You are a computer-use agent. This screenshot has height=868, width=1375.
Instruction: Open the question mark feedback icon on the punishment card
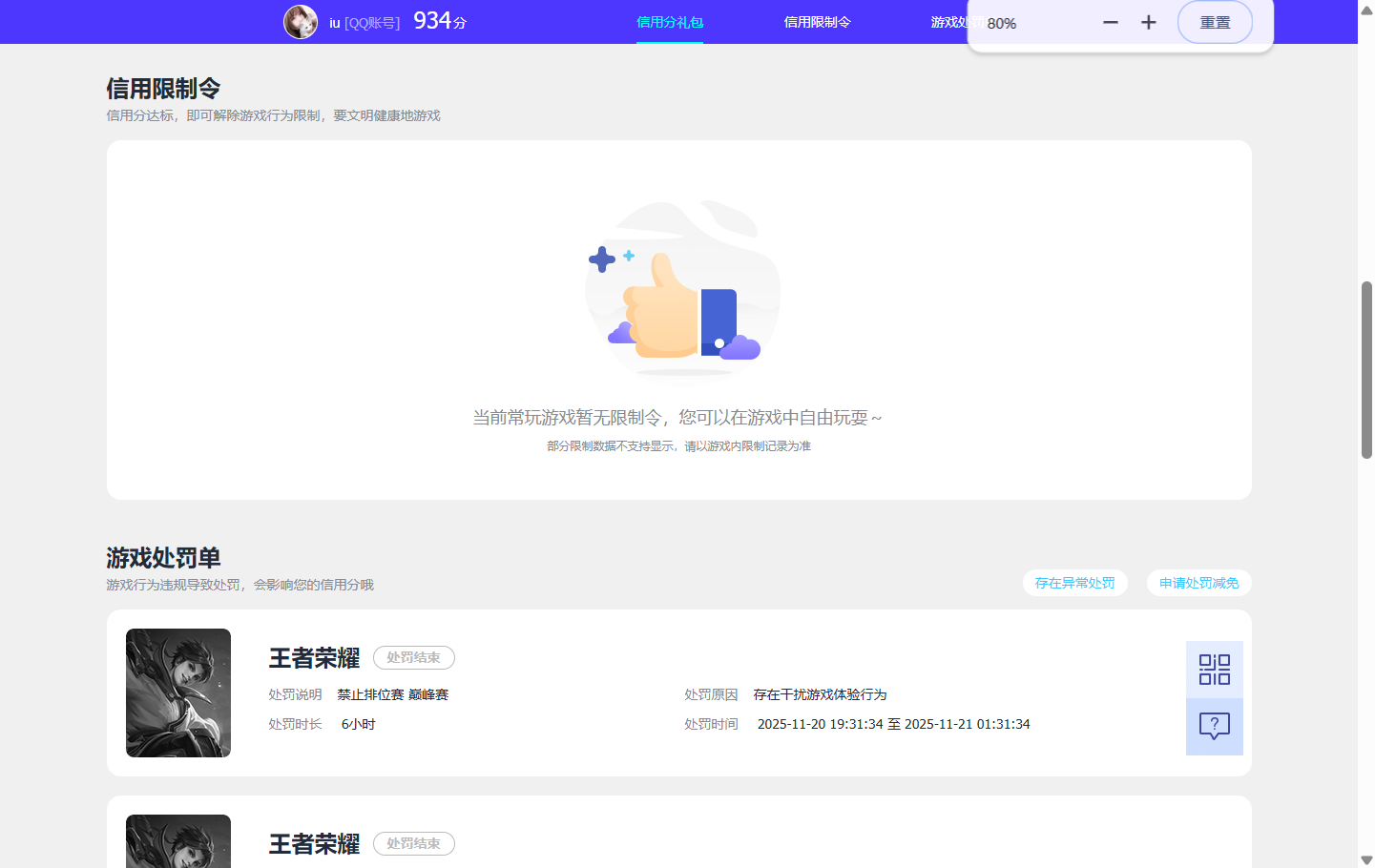[1213, 726]
